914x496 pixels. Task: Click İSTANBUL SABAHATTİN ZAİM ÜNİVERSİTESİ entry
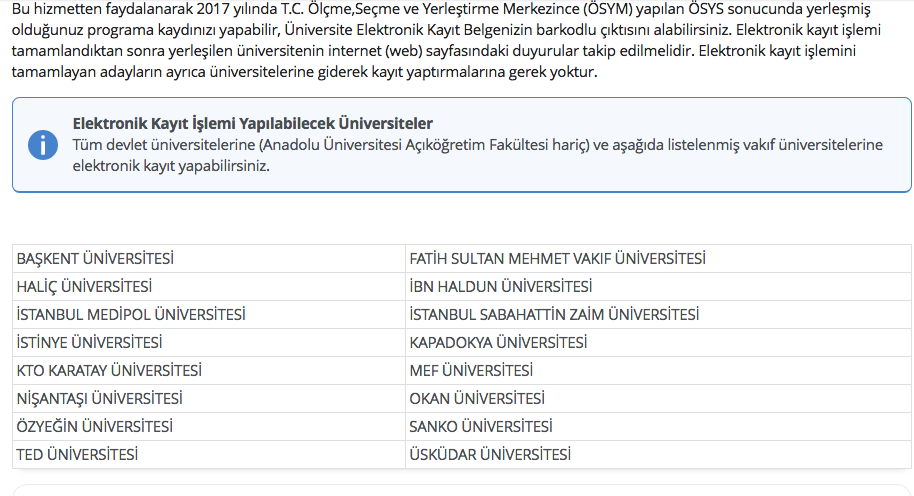658,314
